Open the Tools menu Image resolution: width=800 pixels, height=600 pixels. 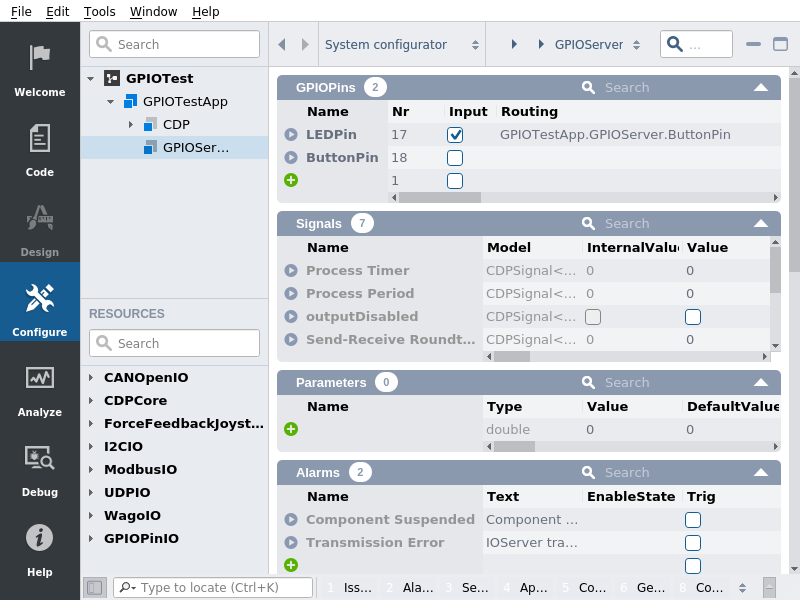[99, 11]
